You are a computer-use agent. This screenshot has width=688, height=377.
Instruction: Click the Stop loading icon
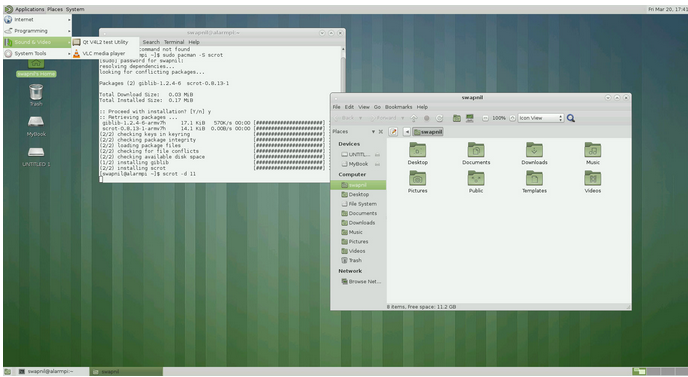coord(426,118)
